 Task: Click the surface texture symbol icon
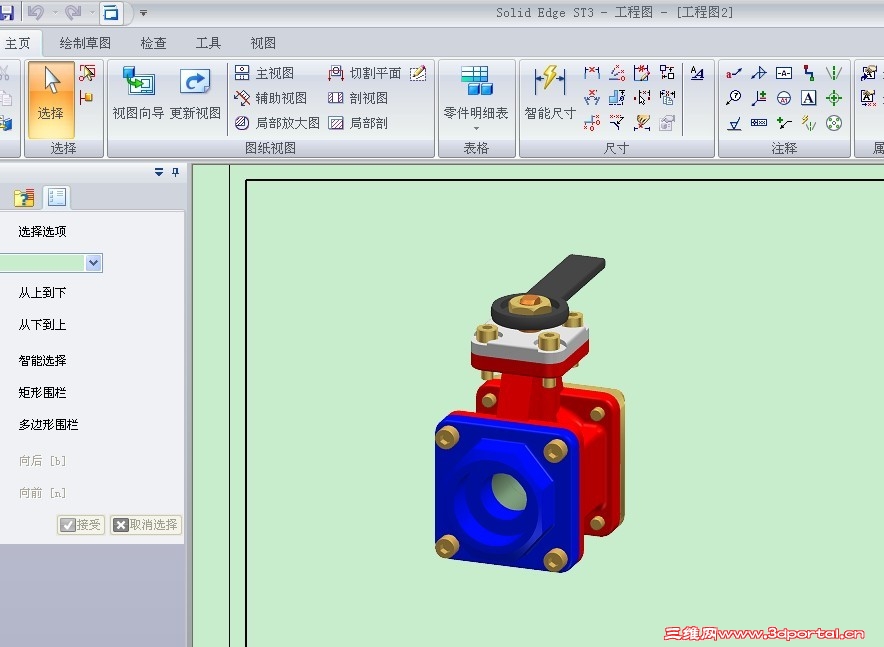pos(733,122)
